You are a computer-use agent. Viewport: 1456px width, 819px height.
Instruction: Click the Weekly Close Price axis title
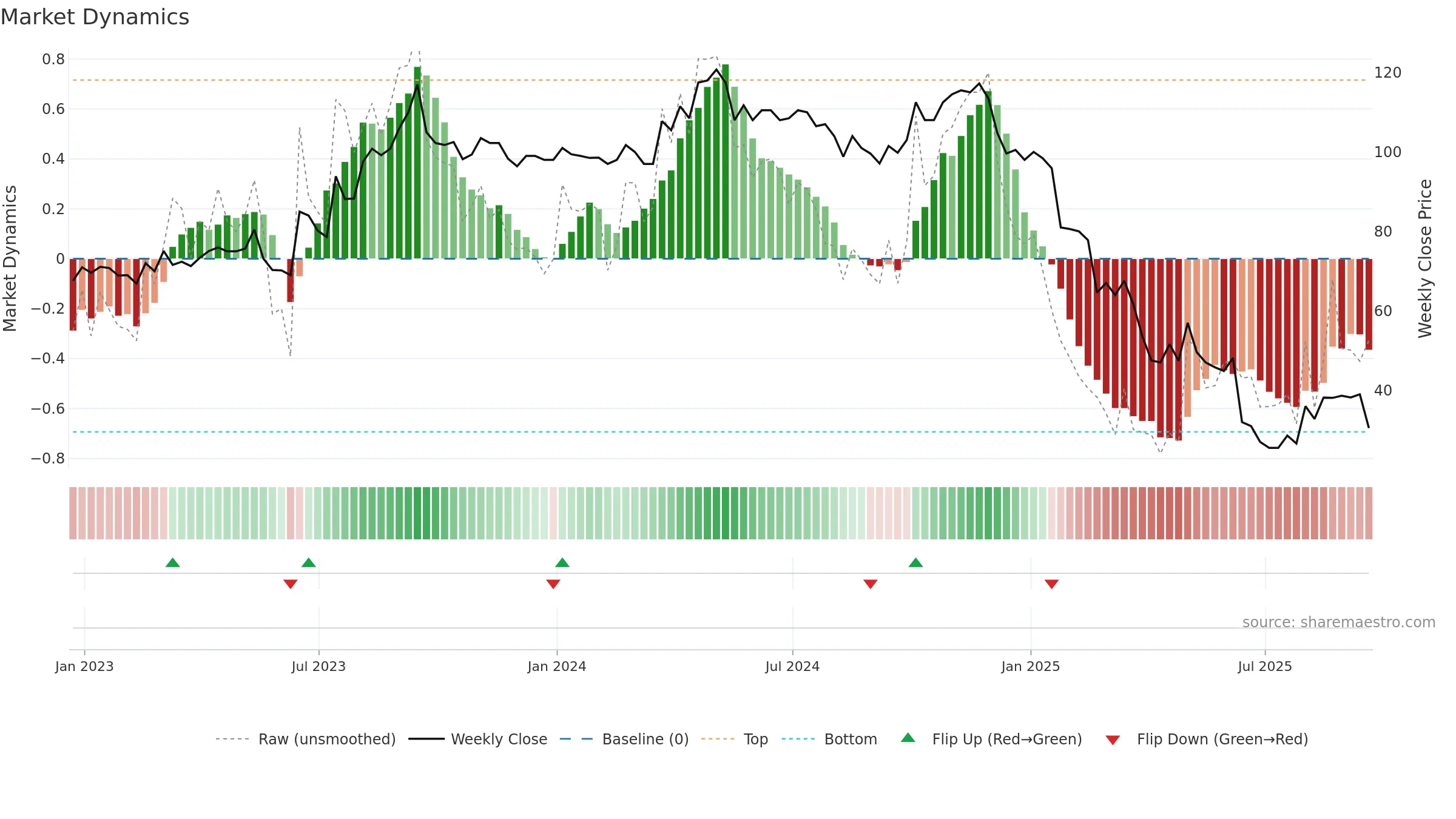1425,258
